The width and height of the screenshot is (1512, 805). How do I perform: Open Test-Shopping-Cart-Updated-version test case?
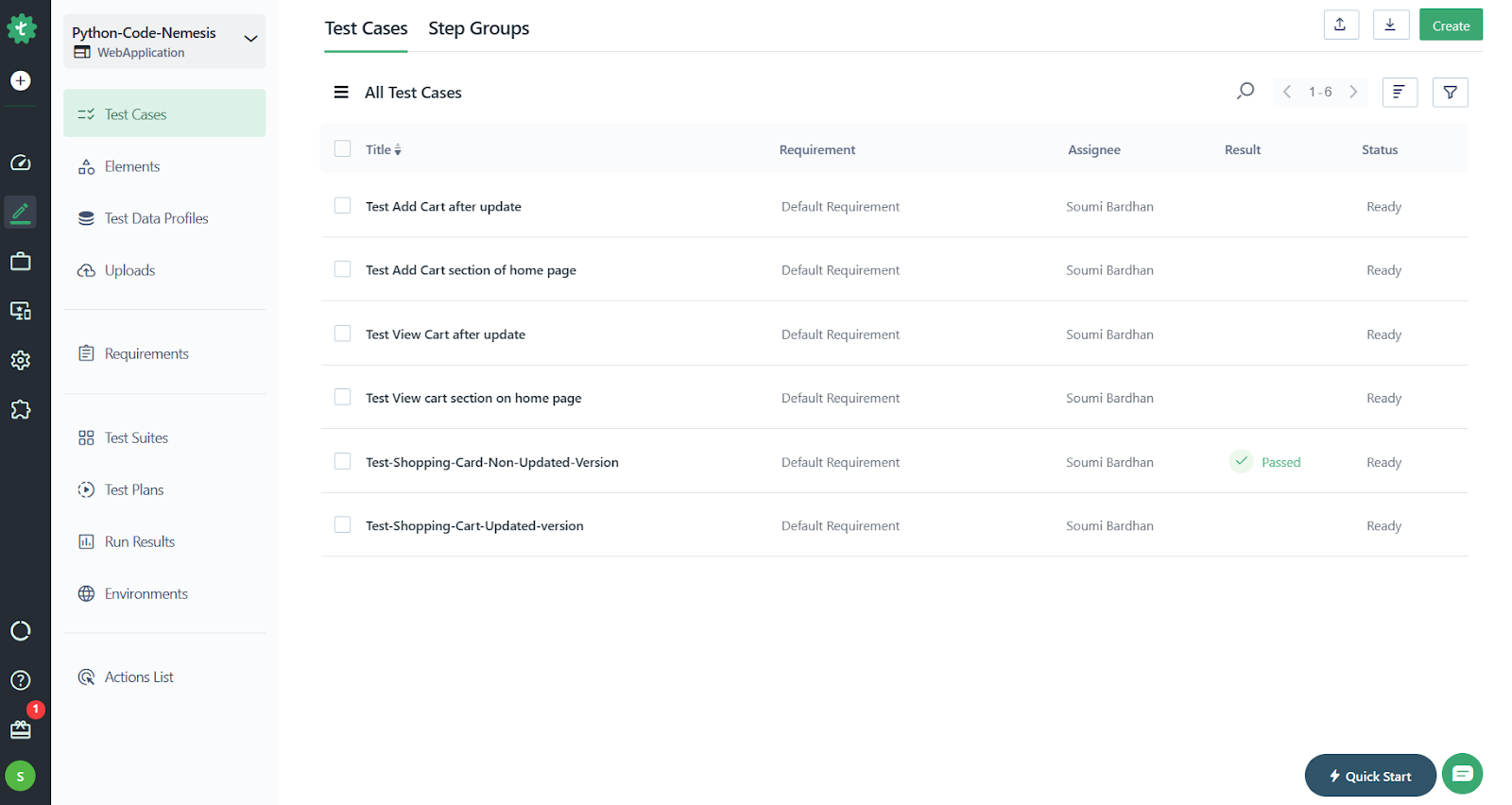coord(474,526)
